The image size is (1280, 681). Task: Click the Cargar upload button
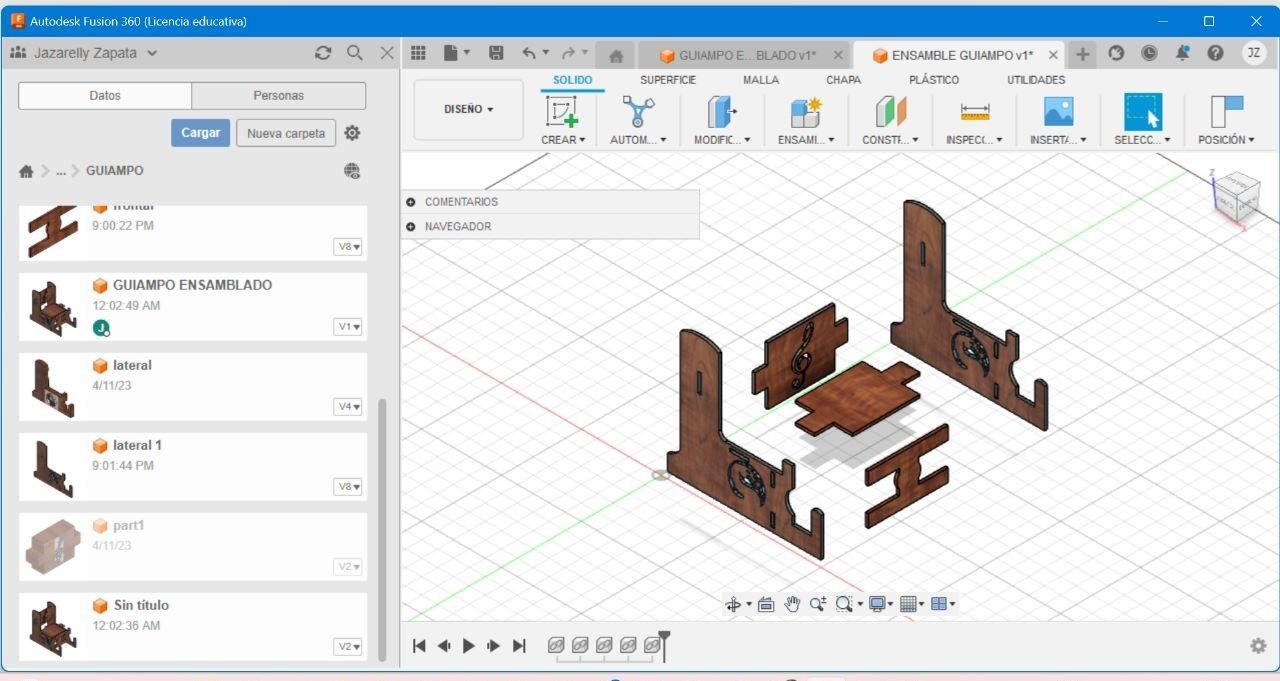[x=200, y=133]
